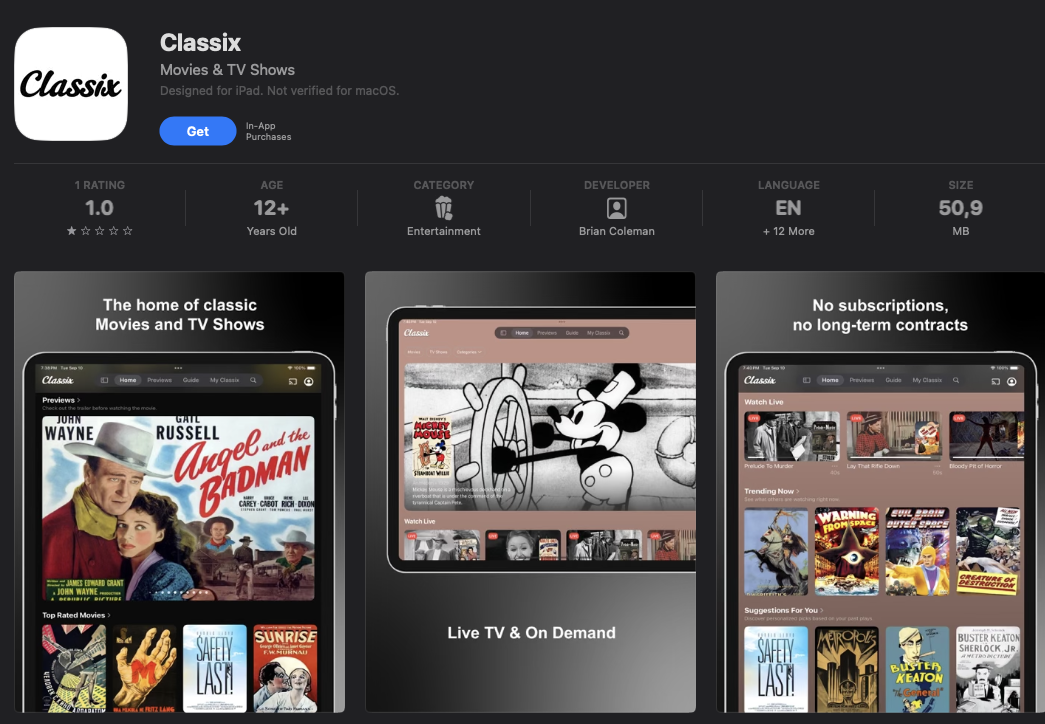Expand Top Rated Movies chevron
Image resolution: width=1045 pixels, height=724 pixels.
click(109, 615)
